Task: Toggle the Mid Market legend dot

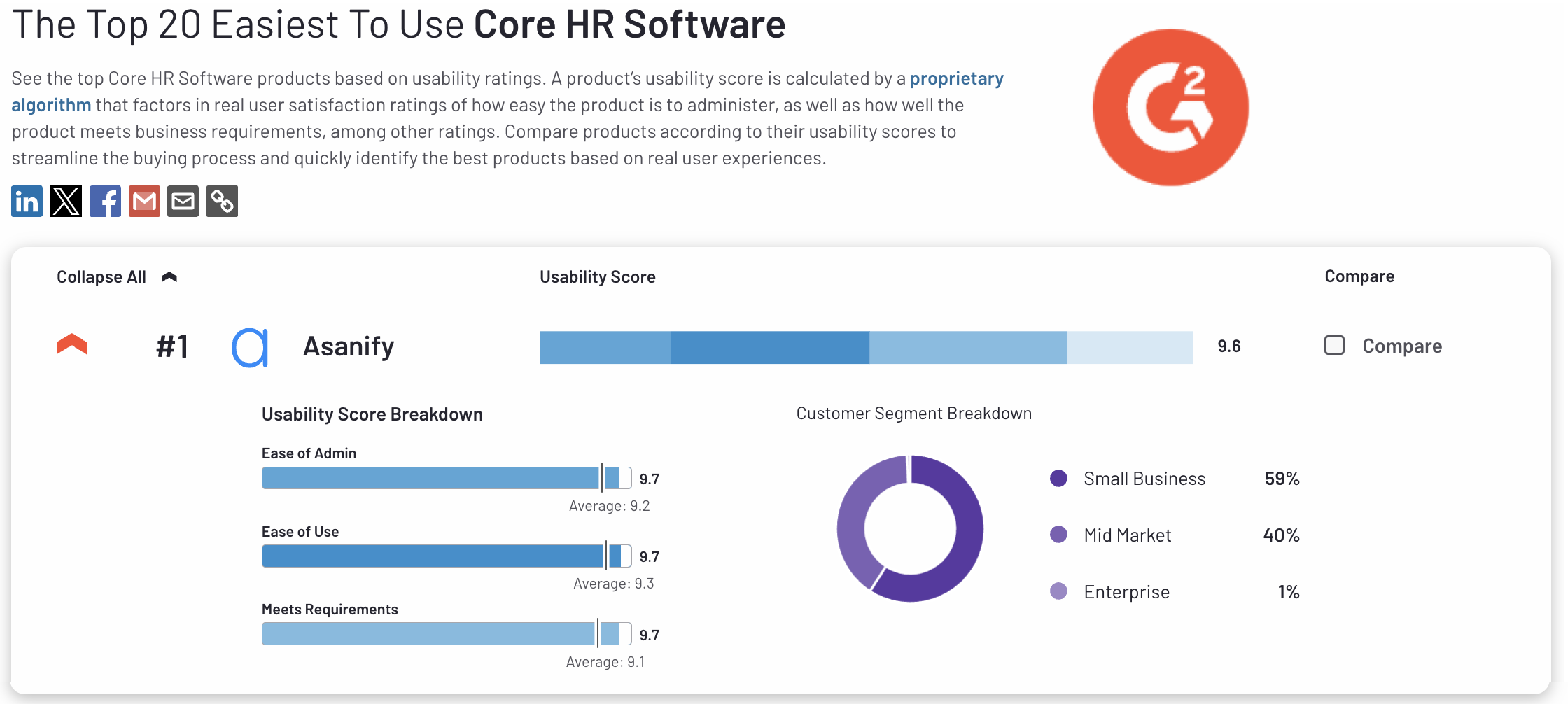Action: click(1058, 535)
